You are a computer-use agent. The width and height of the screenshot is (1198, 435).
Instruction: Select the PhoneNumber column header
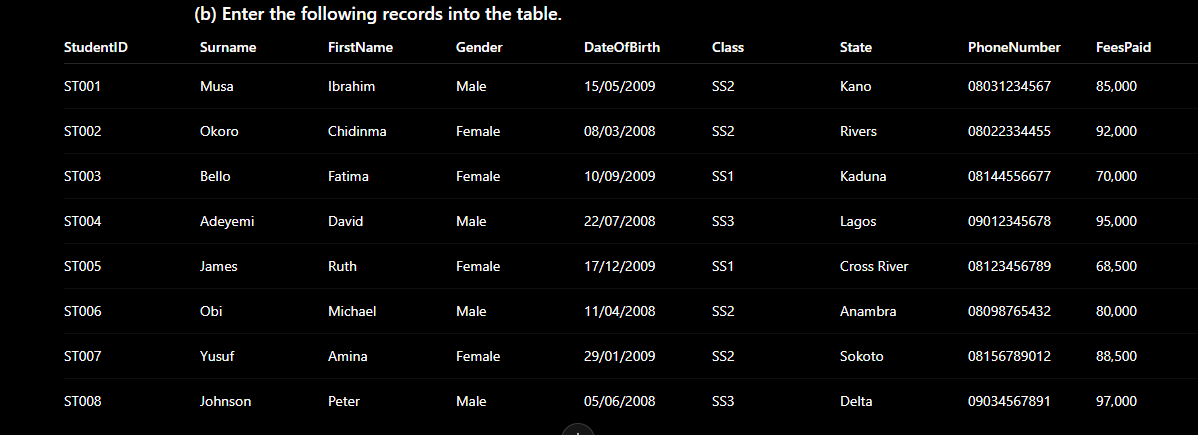coord(1014,47)
